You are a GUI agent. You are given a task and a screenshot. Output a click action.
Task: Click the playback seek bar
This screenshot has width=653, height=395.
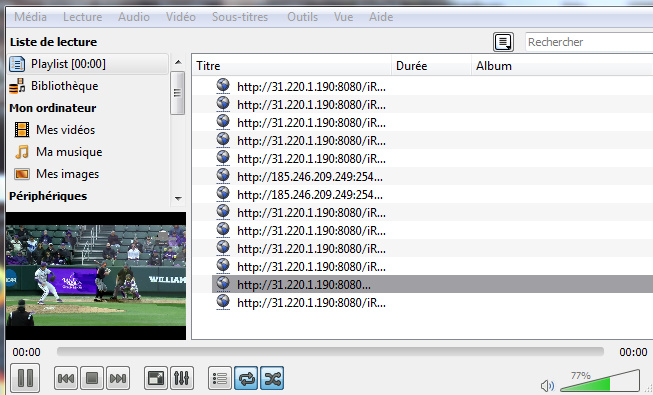pos(330,352)
